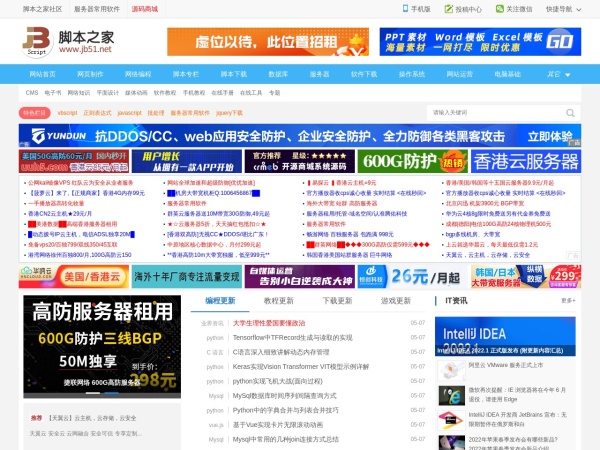Switch to the 下载更新 tab
The height and width of the screenshot is (450, 600).
coord(337,300)
